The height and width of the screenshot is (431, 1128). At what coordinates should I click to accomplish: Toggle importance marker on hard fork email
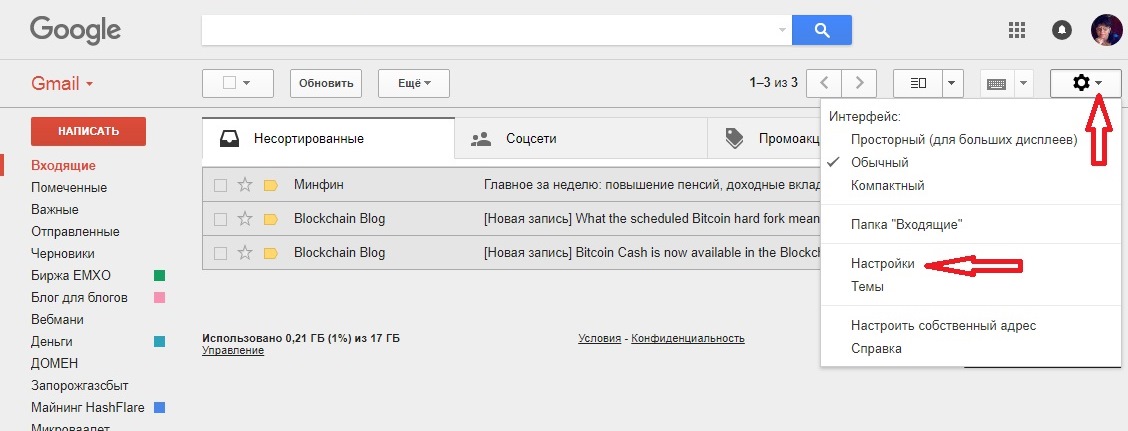pyautogui.click(x=270, y=219)
